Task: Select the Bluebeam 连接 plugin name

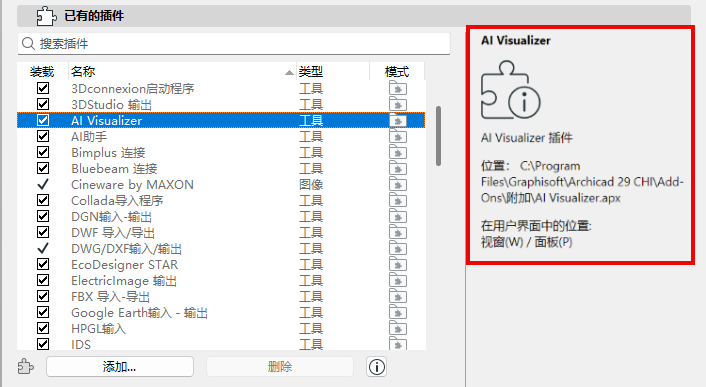Action: point(114,168)
